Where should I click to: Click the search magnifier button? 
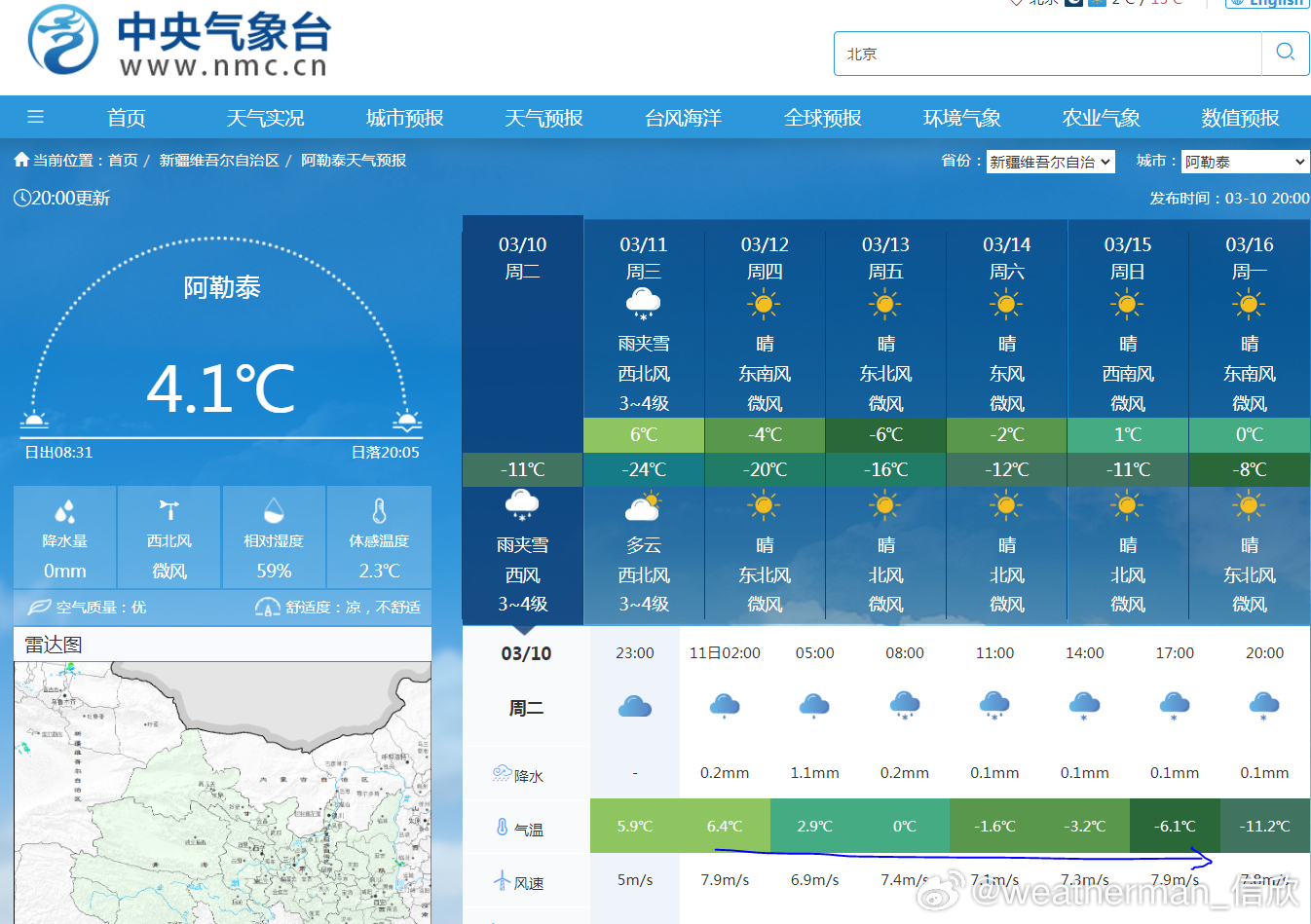(1286, 53)
